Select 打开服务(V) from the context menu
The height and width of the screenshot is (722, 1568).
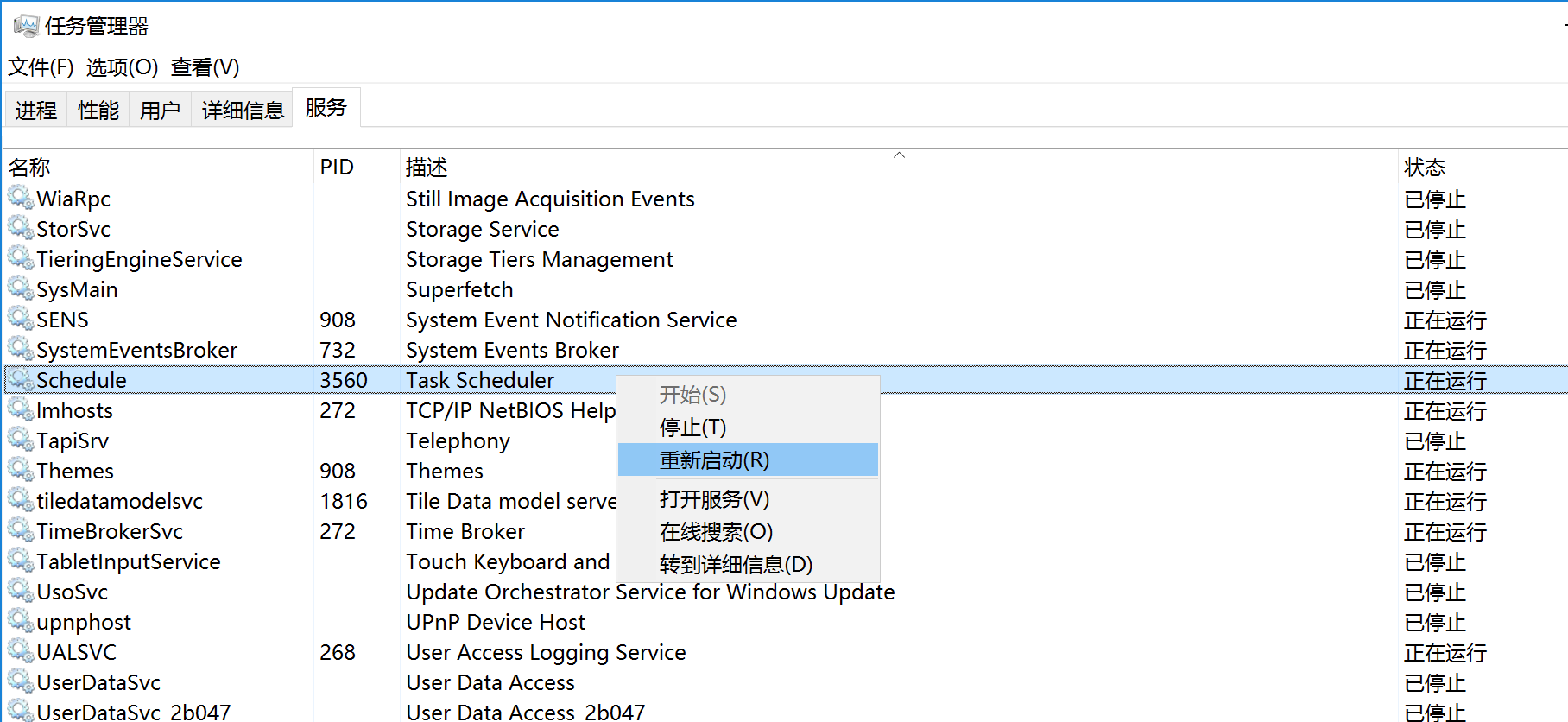[x=714, y=499]
